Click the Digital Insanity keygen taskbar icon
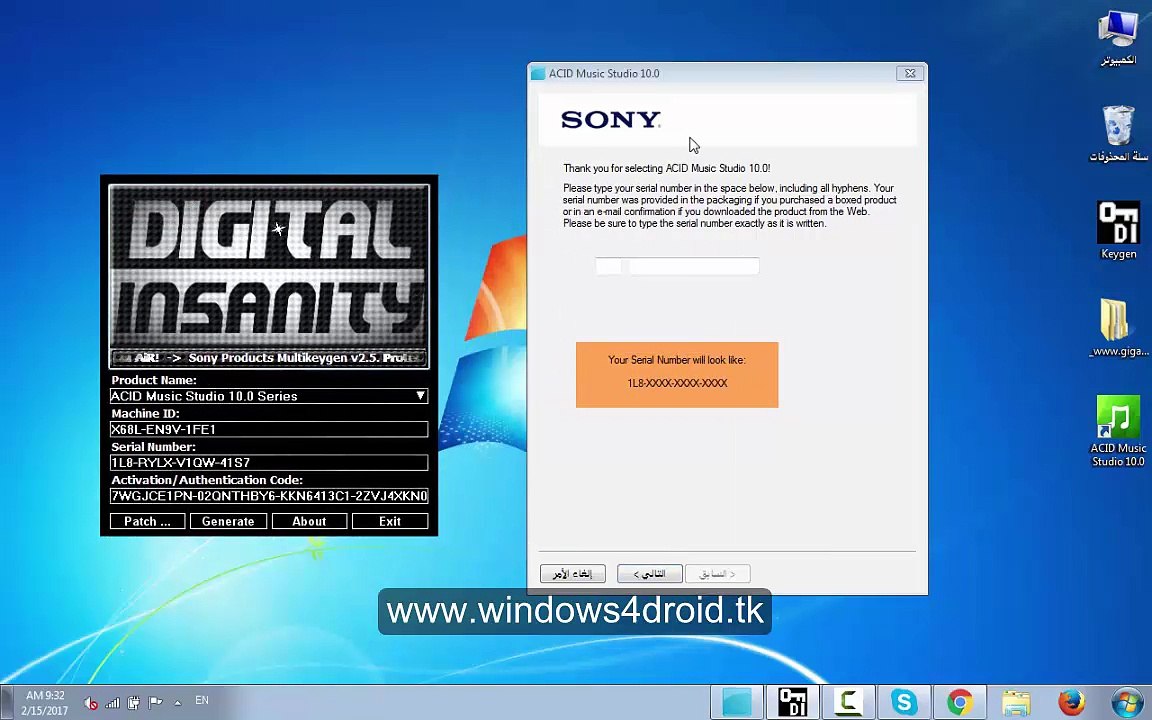Image resolution: width=1152 pixels, height=720 pixels. click(793, 702)
